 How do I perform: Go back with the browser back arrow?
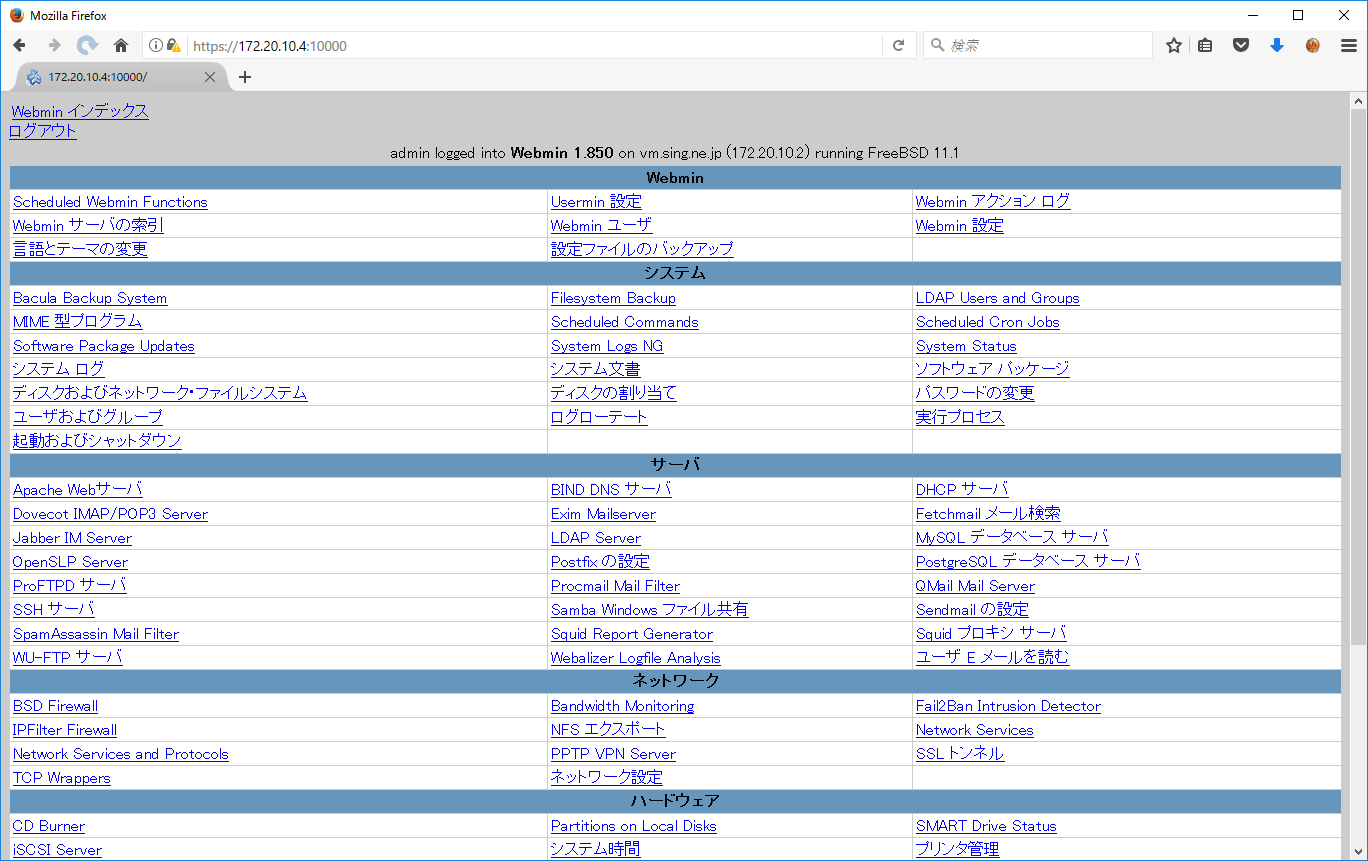[20, 45]
